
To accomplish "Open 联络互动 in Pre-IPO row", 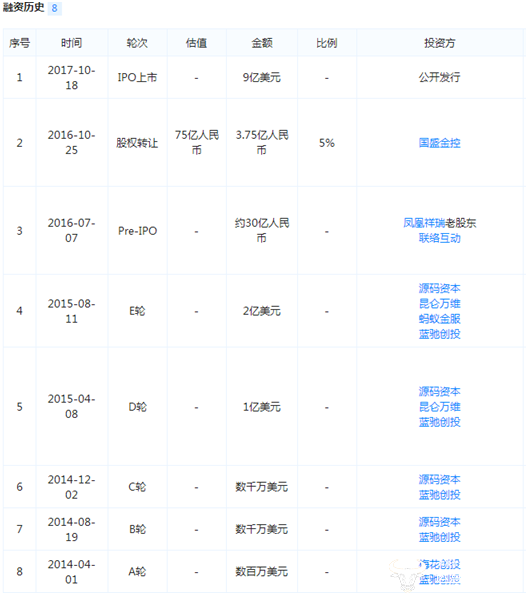I will click(x=439, y=238).
